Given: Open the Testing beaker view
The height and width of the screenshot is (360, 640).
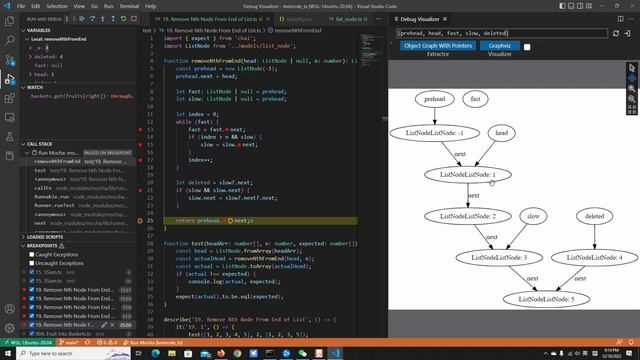Looking at the screenshot, I should pos(9,137).
